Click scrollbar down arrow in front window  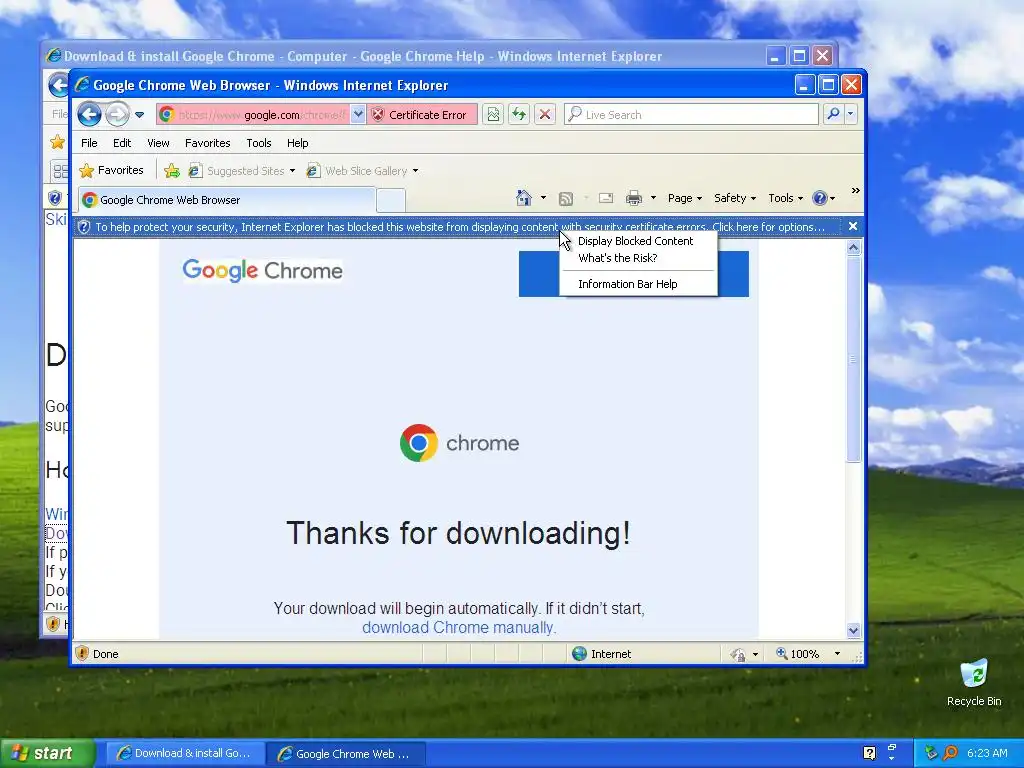click(854, 630)
